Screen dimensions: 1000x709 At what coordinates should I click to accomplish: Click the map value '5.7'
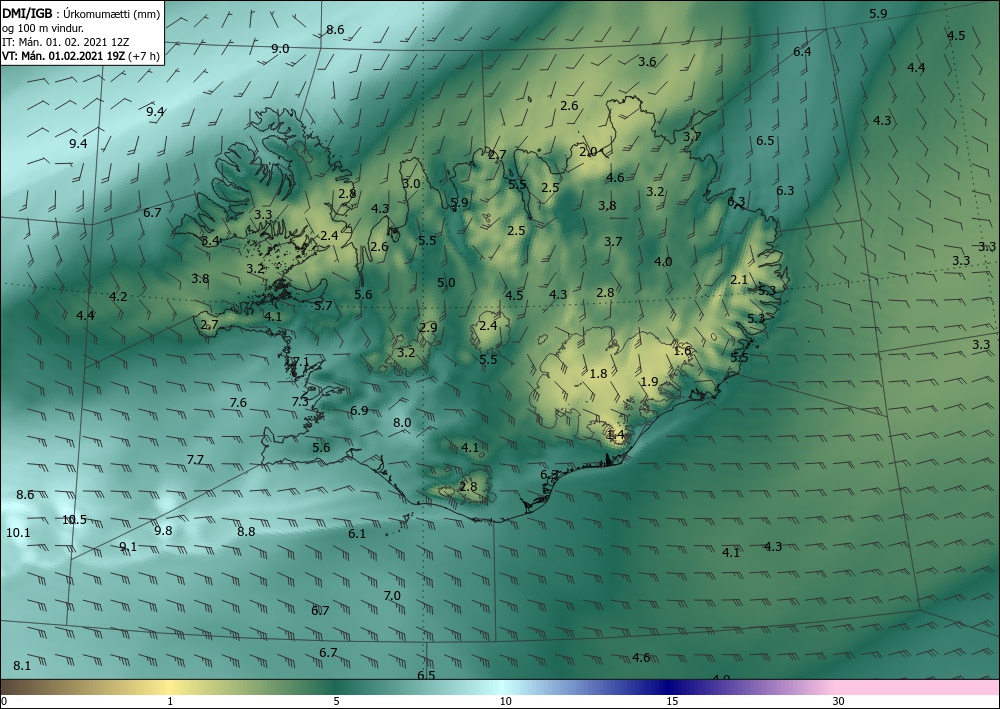click(323, 305)
